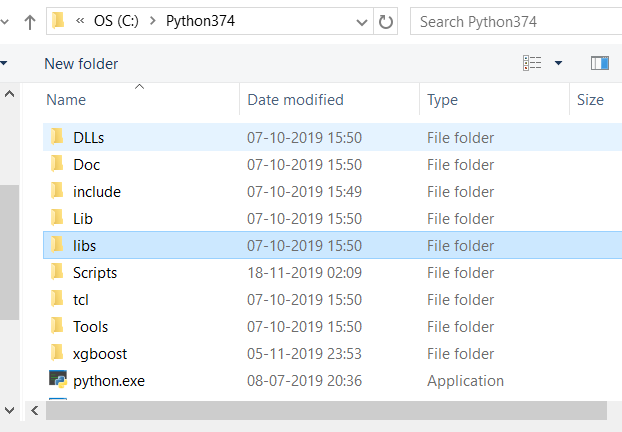Select the libs folder name
This screenshot has height=432, width=622.
[84, 246]
